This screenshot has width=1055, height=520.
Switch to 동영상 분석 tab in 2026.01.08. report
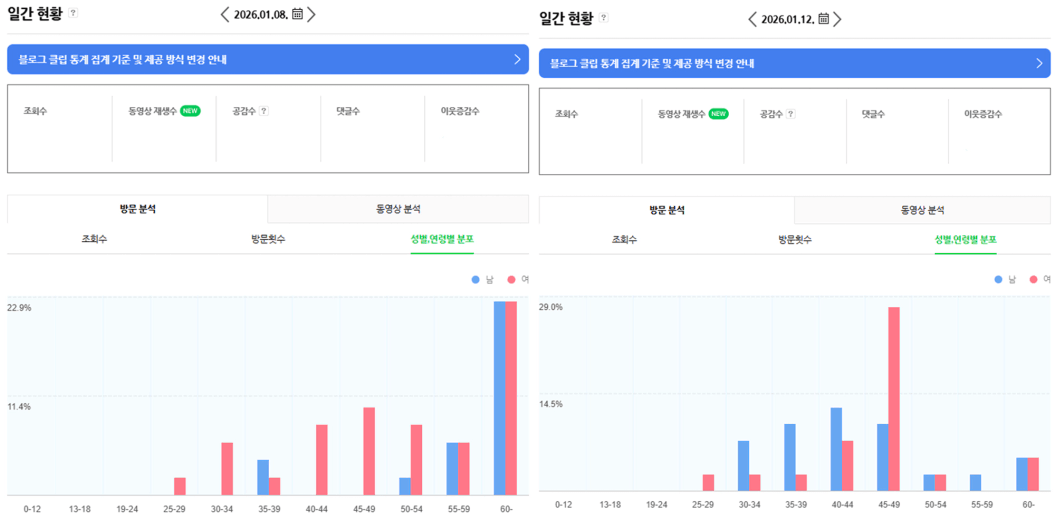pos(398,209)
